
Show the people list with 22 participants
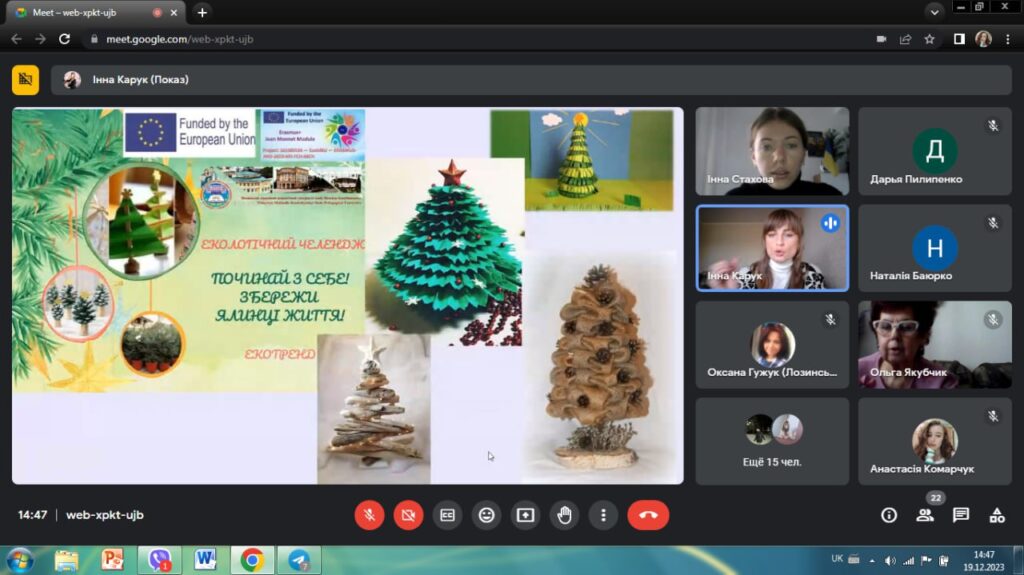[x=925, y=515]
